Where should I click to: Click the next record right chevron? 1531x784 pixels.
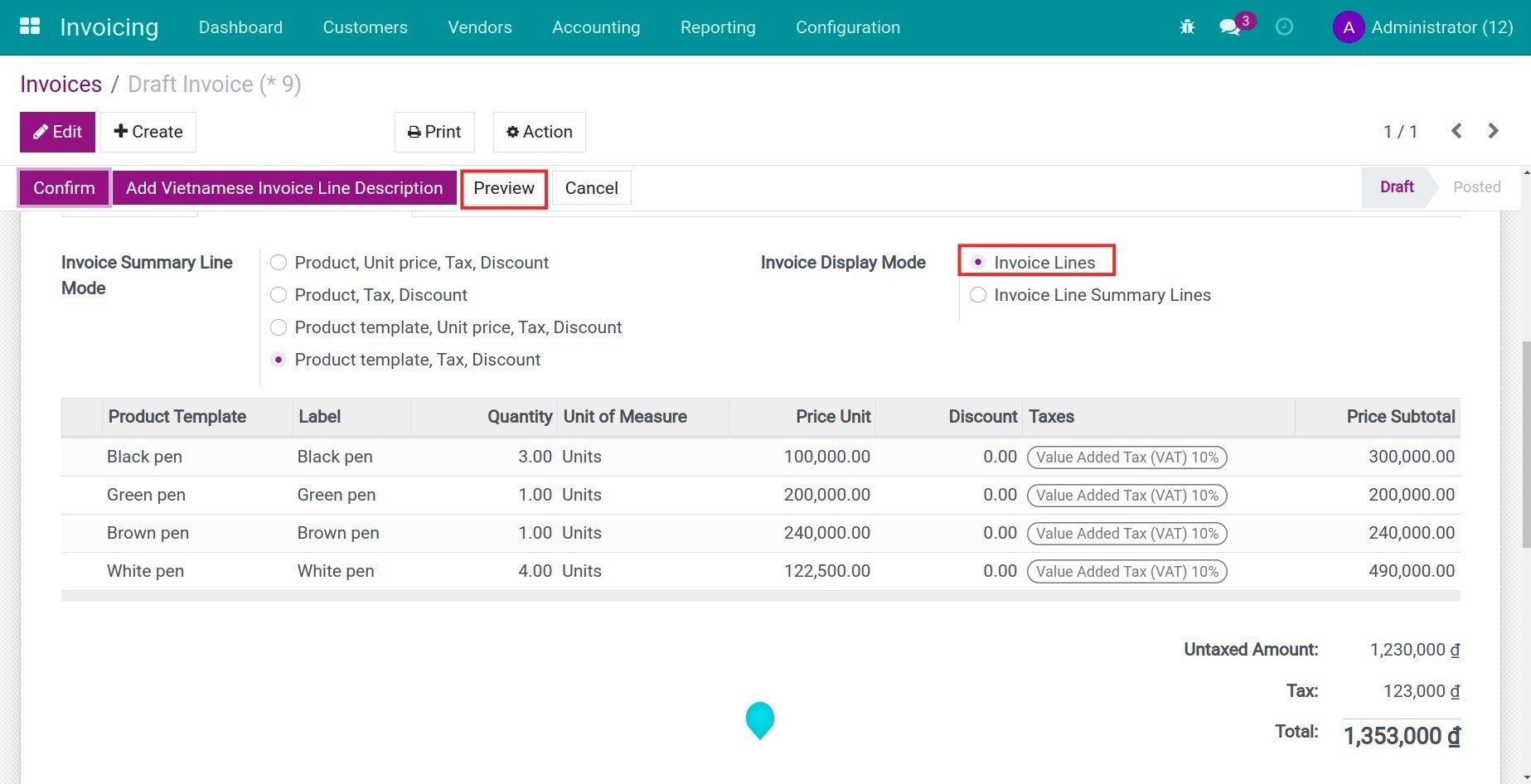coord(1493,130)
